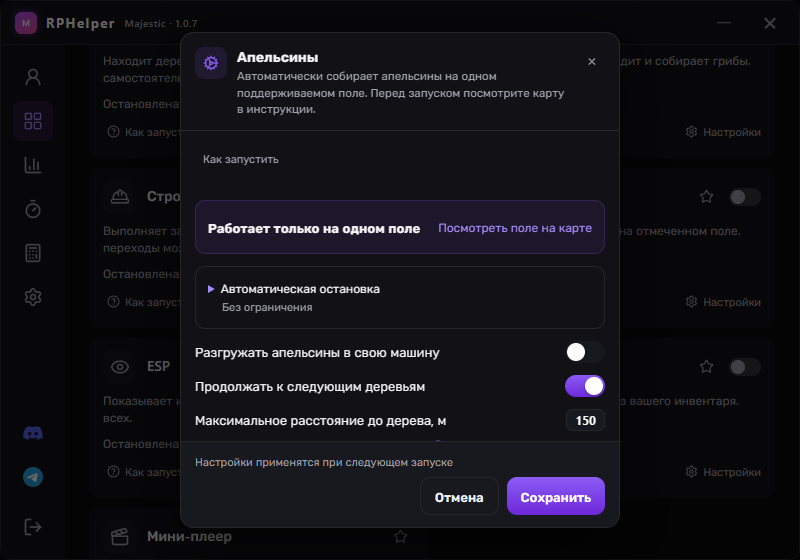Click the favorite star beside the инвентаря card switch

(x=707, y=366)
